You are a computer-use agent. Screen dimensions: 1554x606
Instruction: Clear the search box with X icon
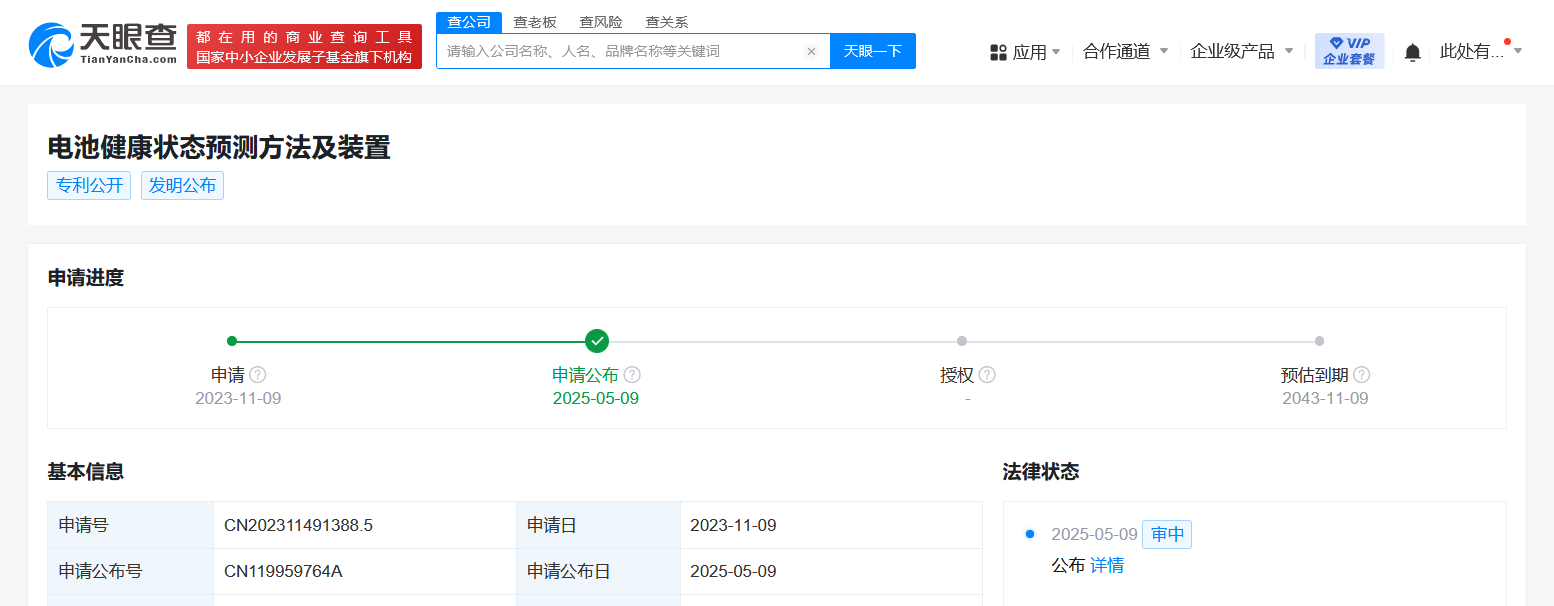[811, 51]
